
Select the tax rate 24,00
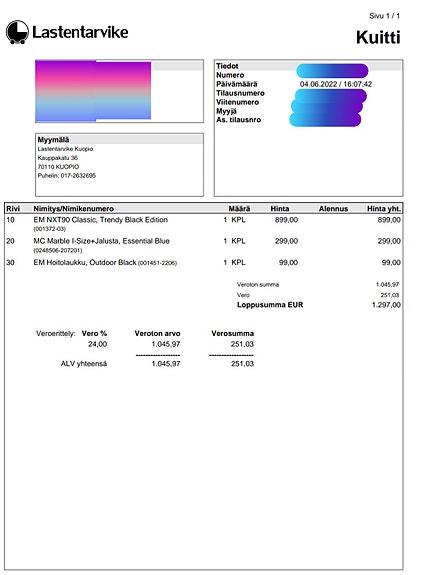point(98,344)
